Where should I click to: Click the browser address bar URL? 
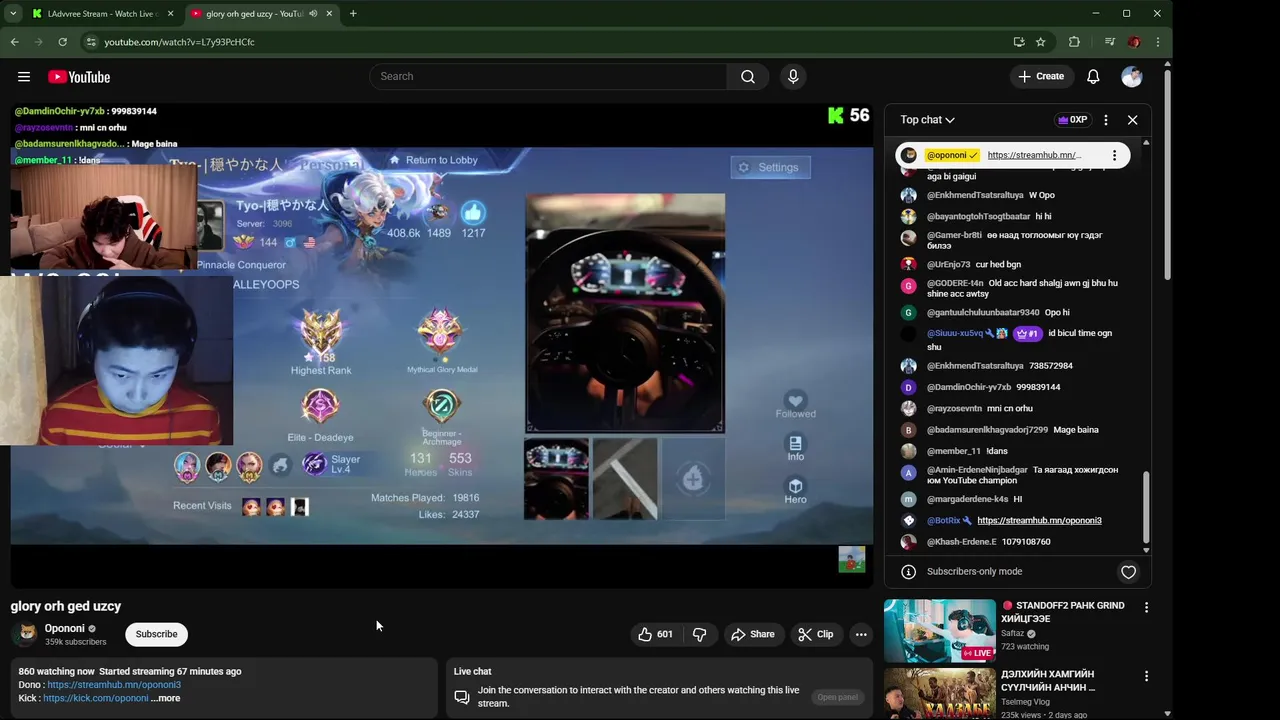click(x=179, y=42)
